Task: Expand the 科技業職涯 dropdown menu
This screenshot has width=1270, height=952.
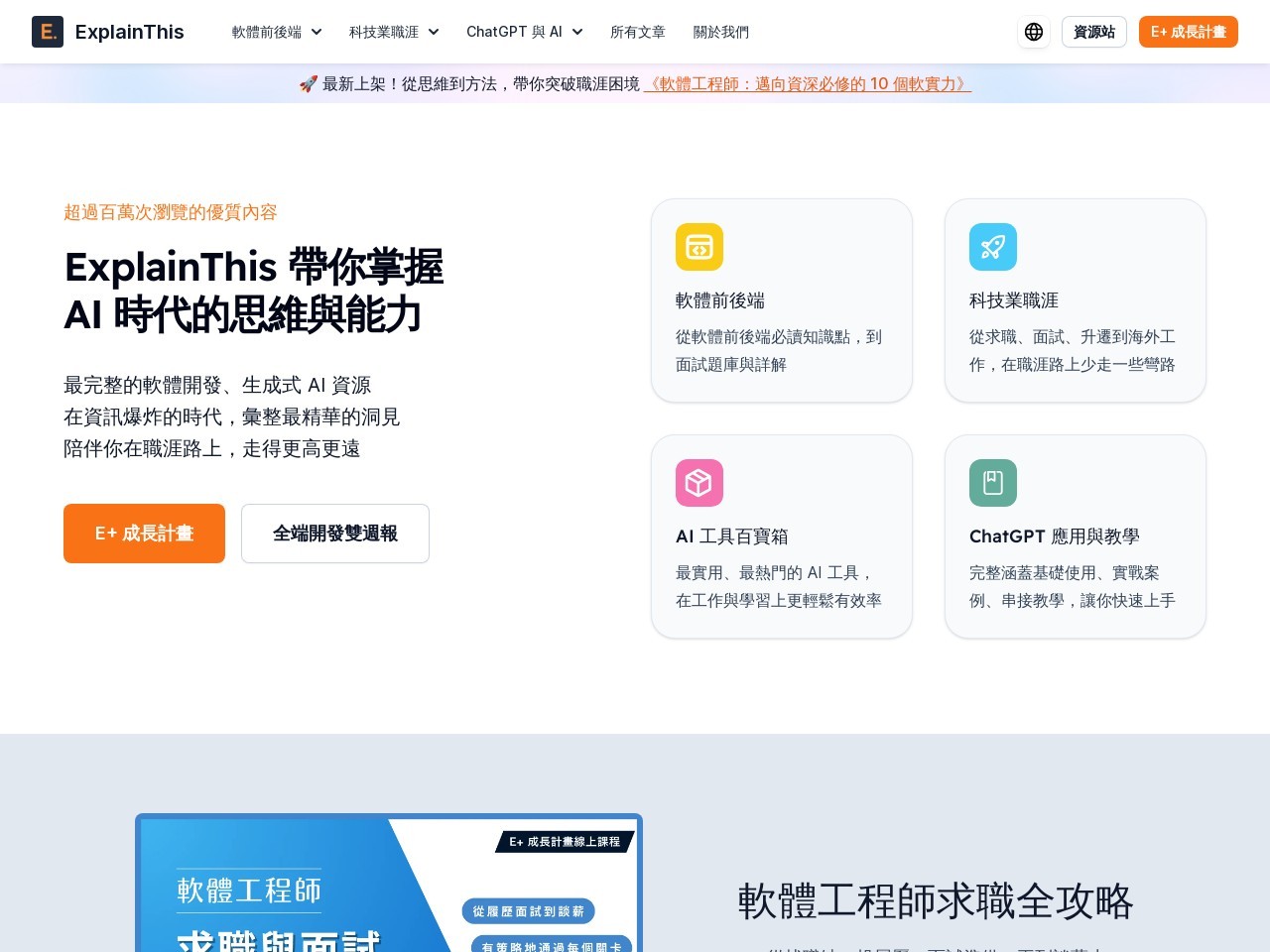Action: [x=394, y=32]
